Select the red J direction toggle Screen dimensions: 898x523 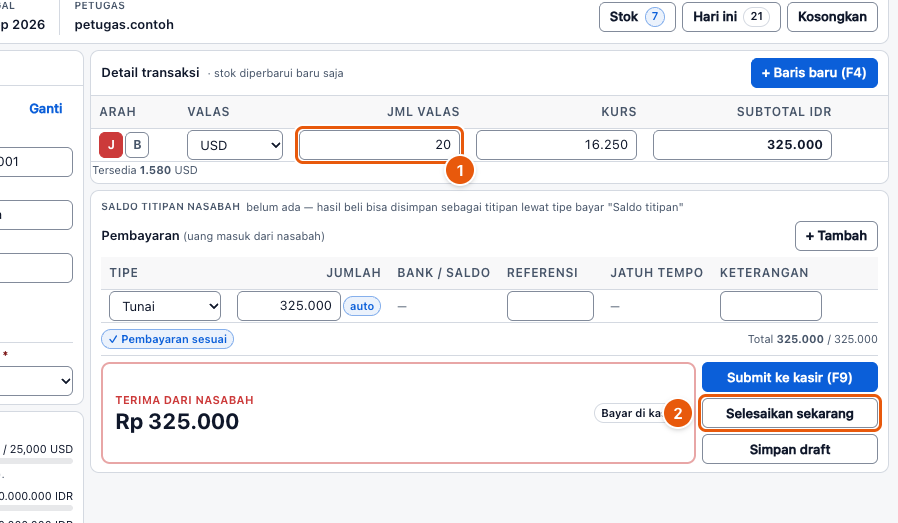(x=111, y=145)
